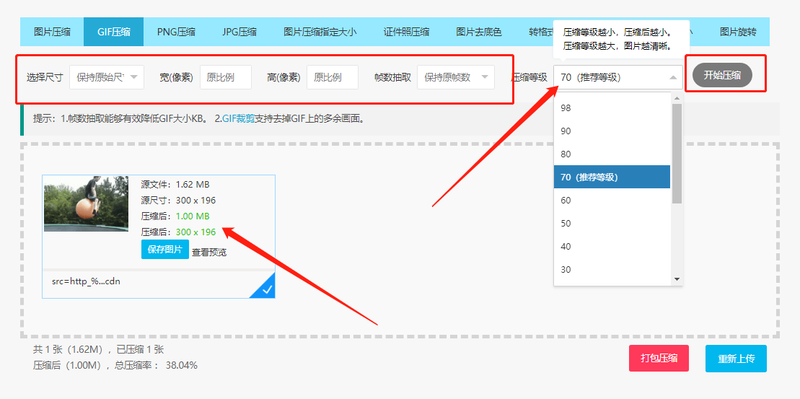This screenshot has height=399, width=800.
Task: Open the 选择尺寸 dropdown
Action: click(x=107, y=78)
